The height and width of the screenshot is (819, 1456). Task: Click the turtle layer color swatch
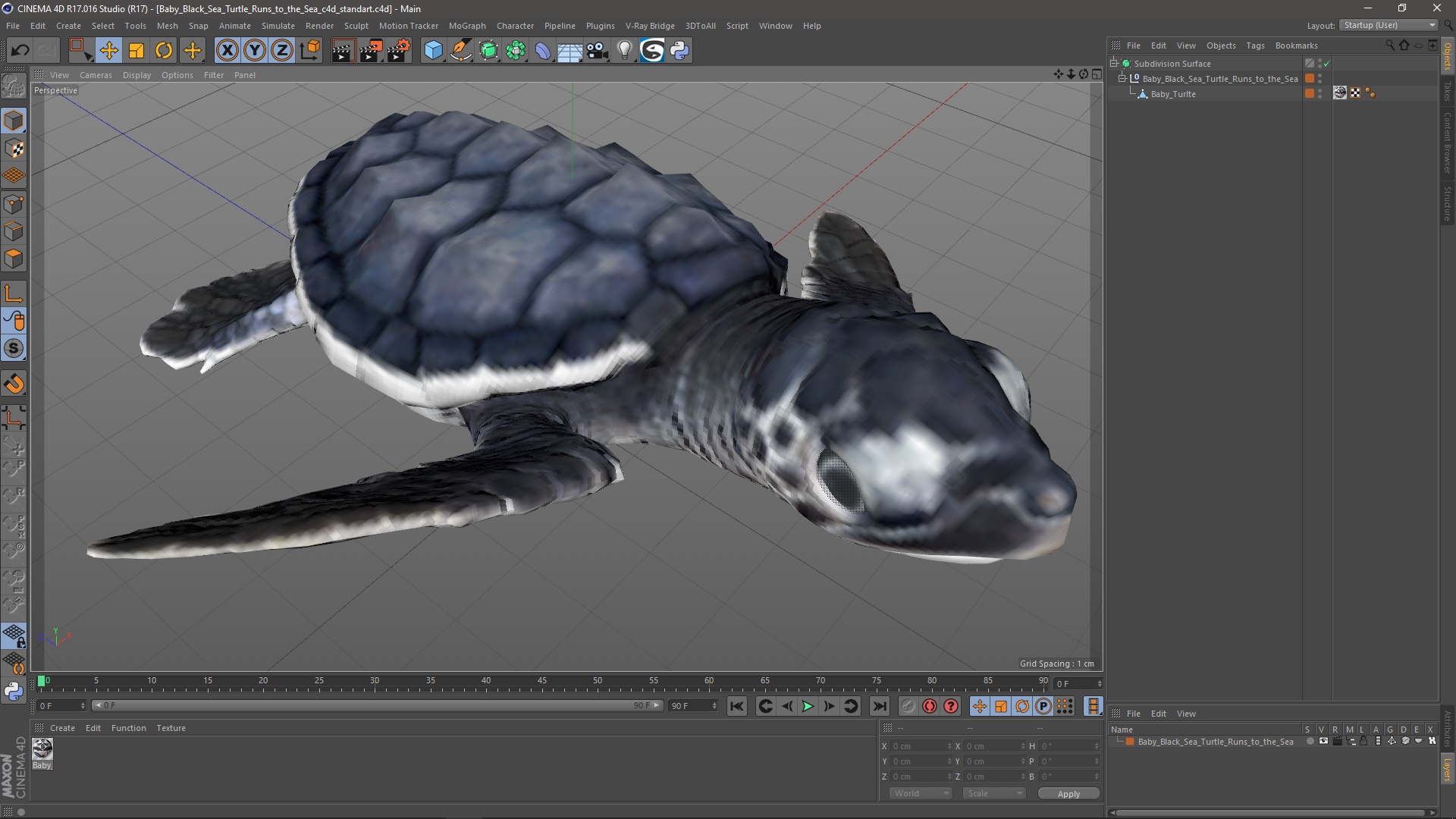coord(1130,742)
